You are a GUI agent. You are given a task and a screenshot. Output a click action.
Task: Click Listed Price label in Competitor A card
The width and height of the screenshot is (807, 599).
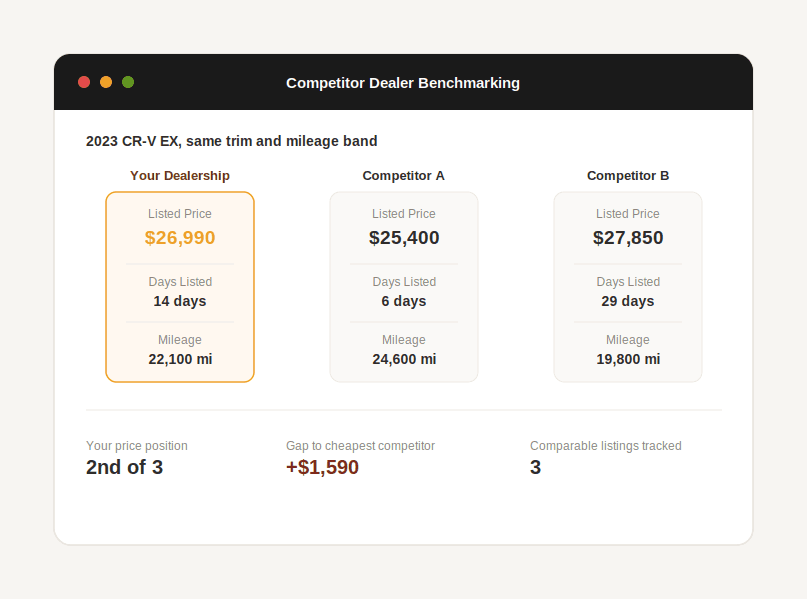(x=404, y=214)
